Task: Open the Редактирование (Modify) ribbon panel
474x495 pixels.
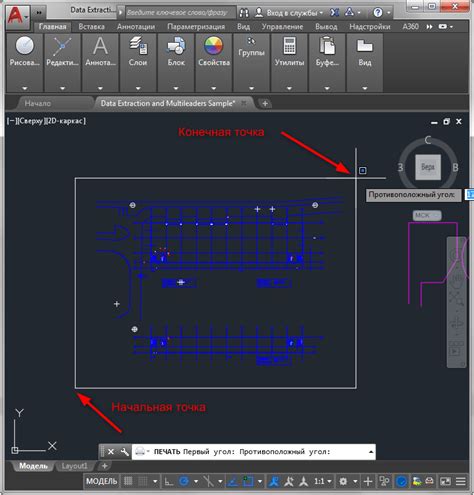Action: pos(62,62)
